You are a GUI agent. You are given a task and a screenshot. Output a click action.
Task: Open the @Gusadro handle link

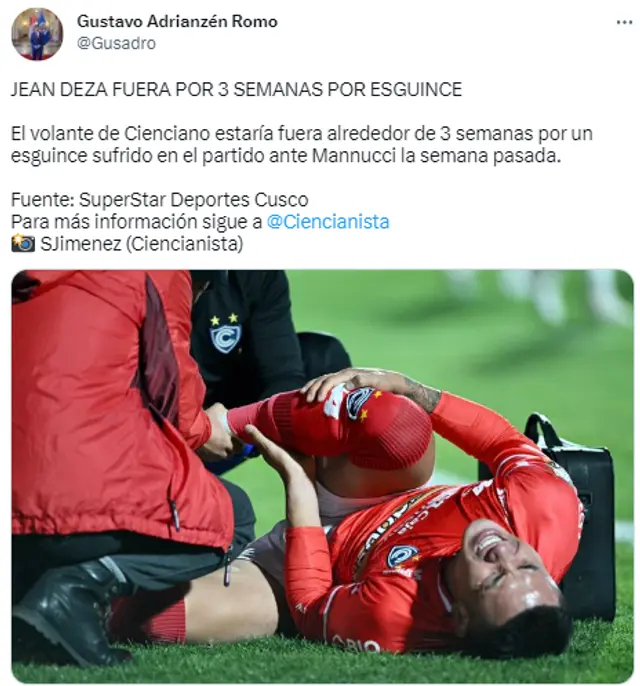(116, 43)
